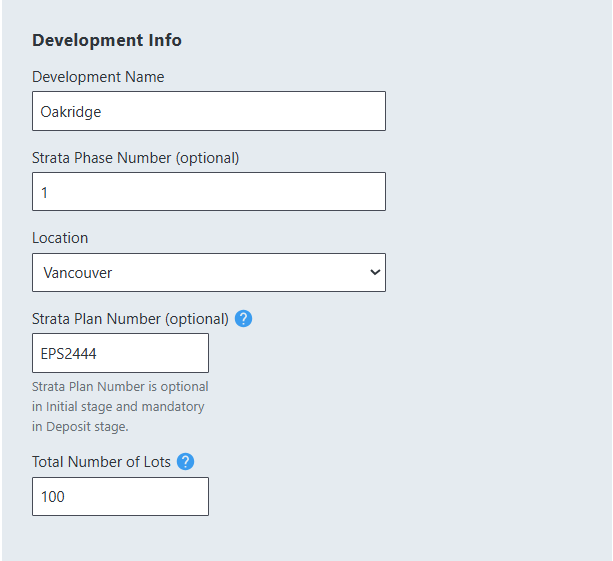
Task: Click the help icon beside Strata Plan Number
Action: (243, 319)
